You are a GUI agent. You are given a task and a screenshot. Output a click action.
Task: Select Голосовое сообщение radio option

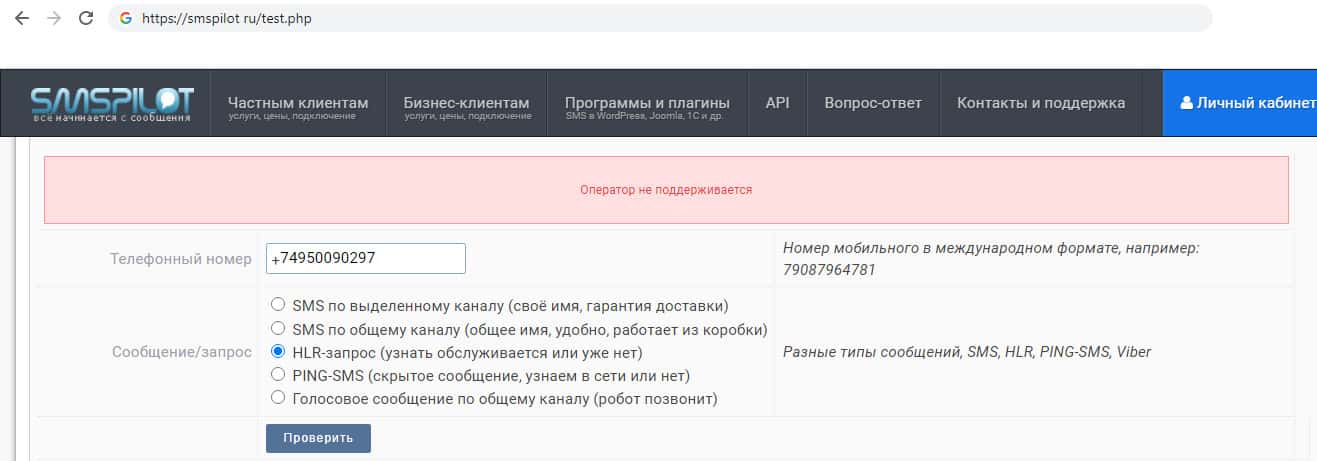278,398
